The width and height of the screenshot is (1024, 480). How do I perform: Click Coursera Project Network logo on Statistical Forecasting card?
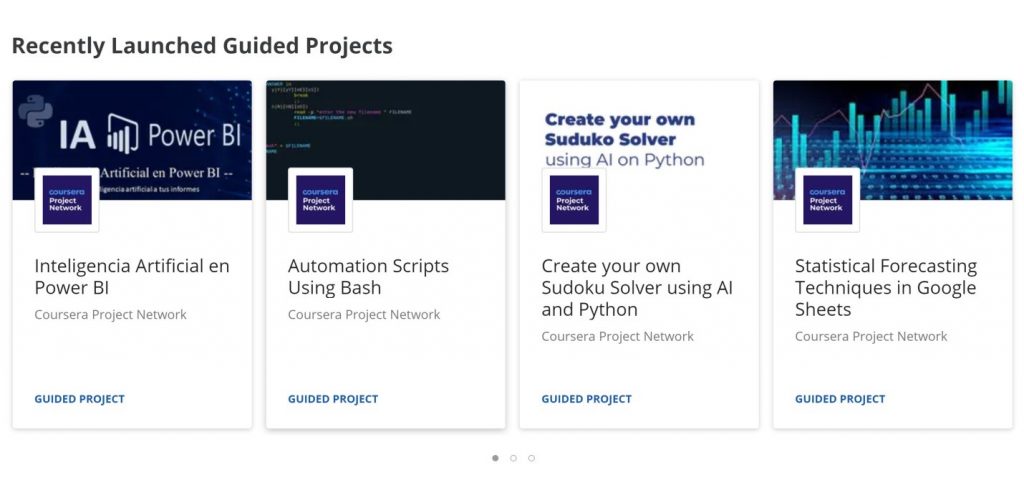click(827, 200)
